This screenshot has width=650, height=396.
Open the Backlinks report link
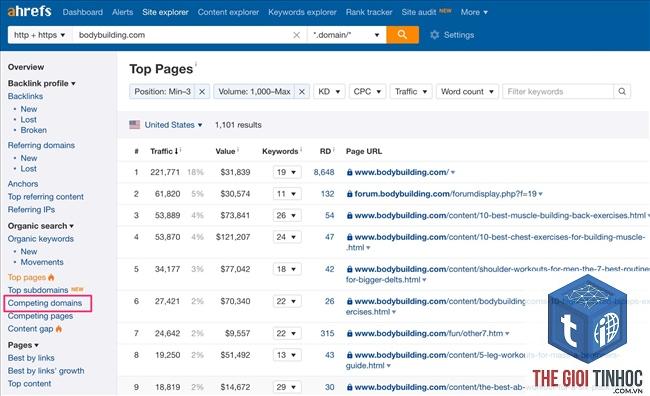[25, 96]
